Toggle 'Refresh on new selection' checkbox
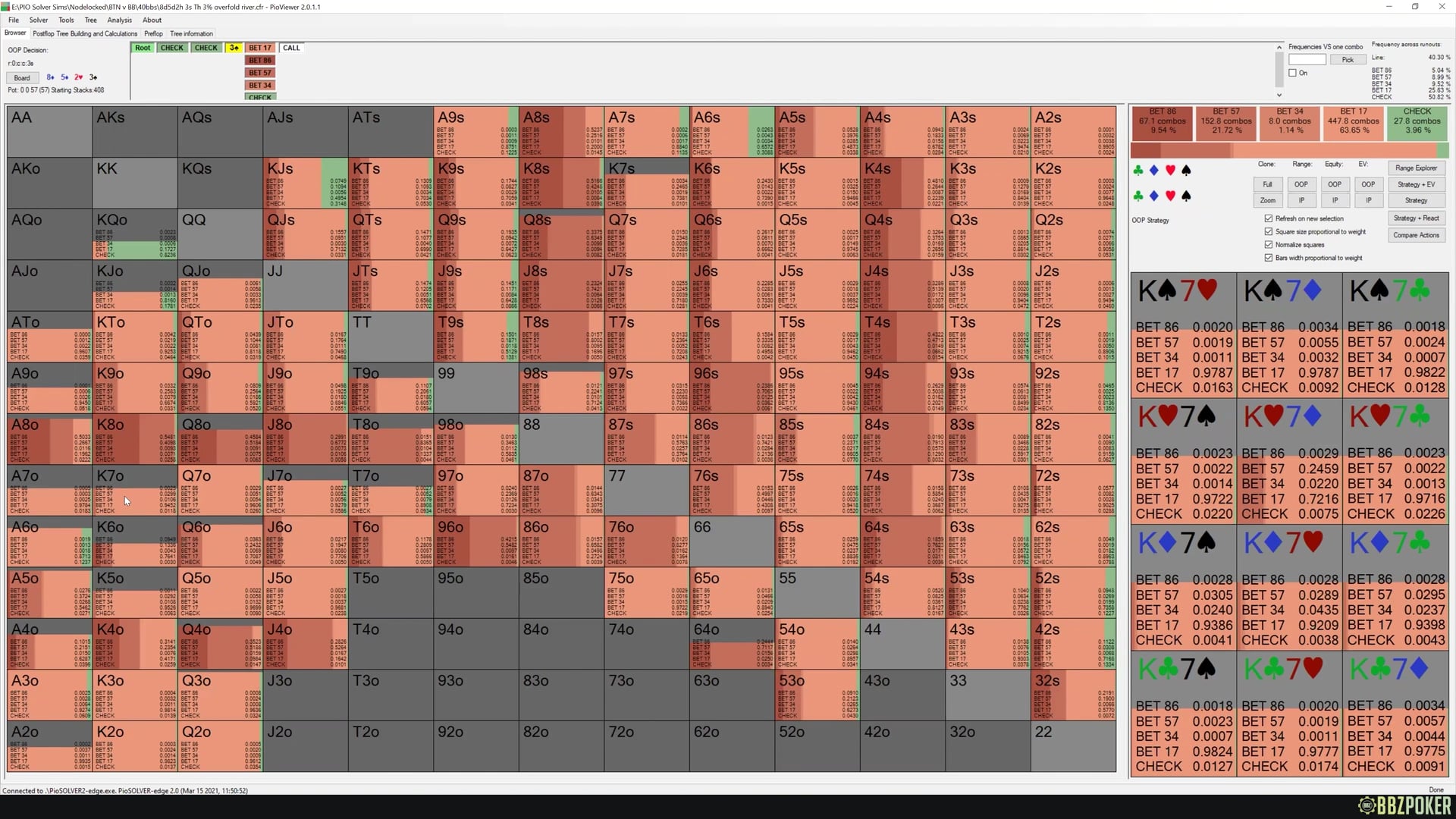The image size is (1456, 819). [1269, 218]
